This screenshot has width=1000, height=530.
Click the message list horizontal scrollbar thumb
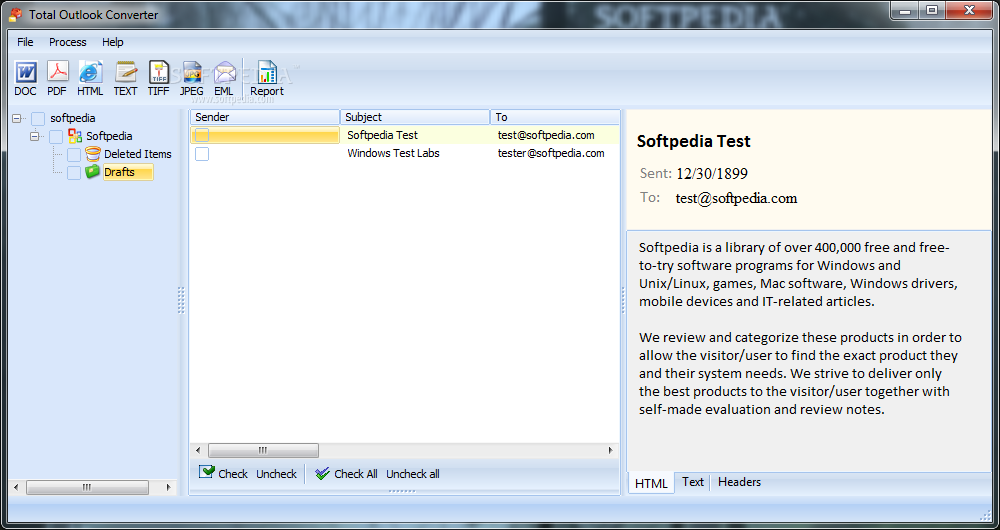[x=263, y=450]
